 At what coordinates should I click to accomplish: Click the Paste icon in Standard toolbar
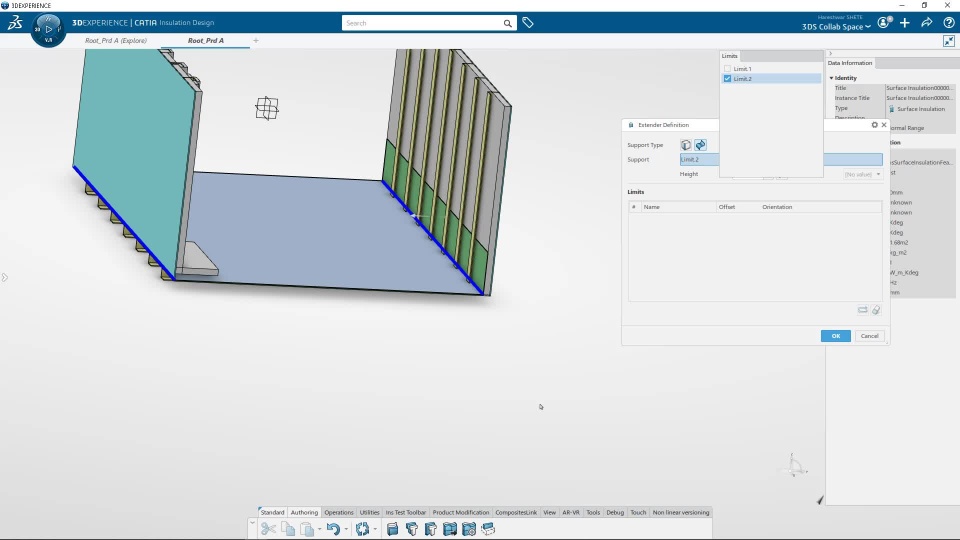point(307,529)
